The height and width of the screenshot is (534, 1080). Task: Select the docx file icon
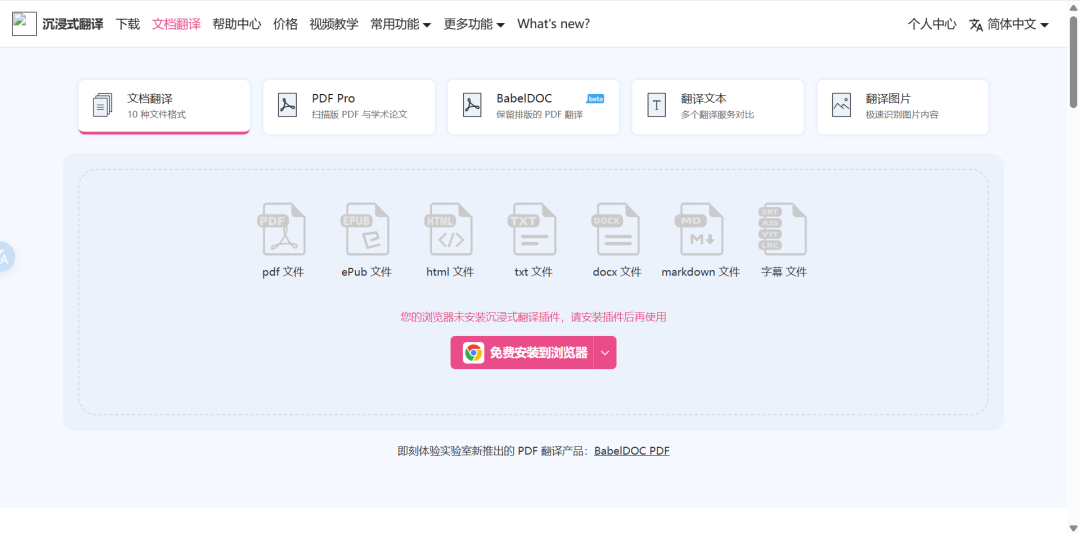[x=616, y=229]
